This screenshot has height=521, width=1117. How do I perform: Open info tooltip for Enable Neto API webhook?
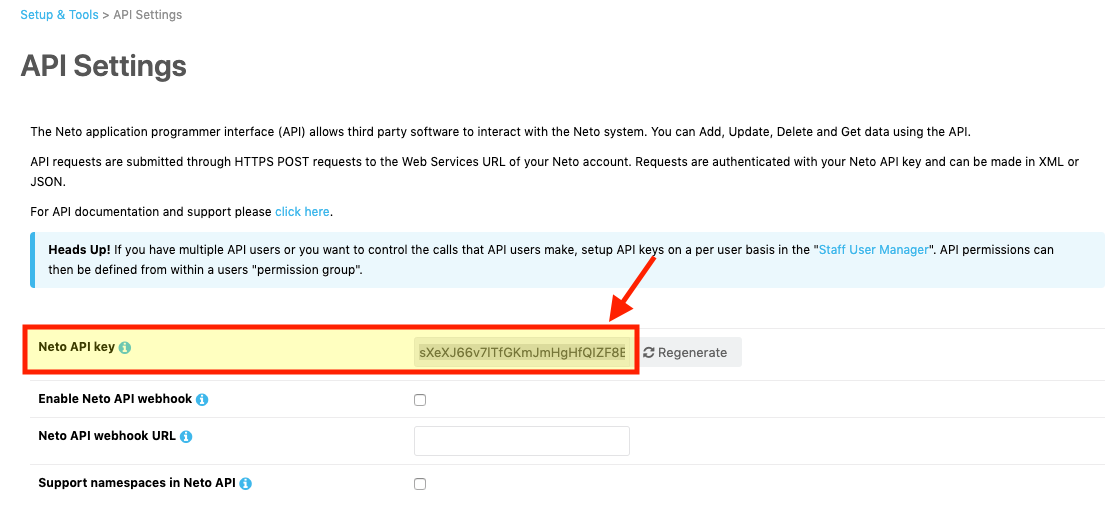pyautogui.click(x=202, y=400)
